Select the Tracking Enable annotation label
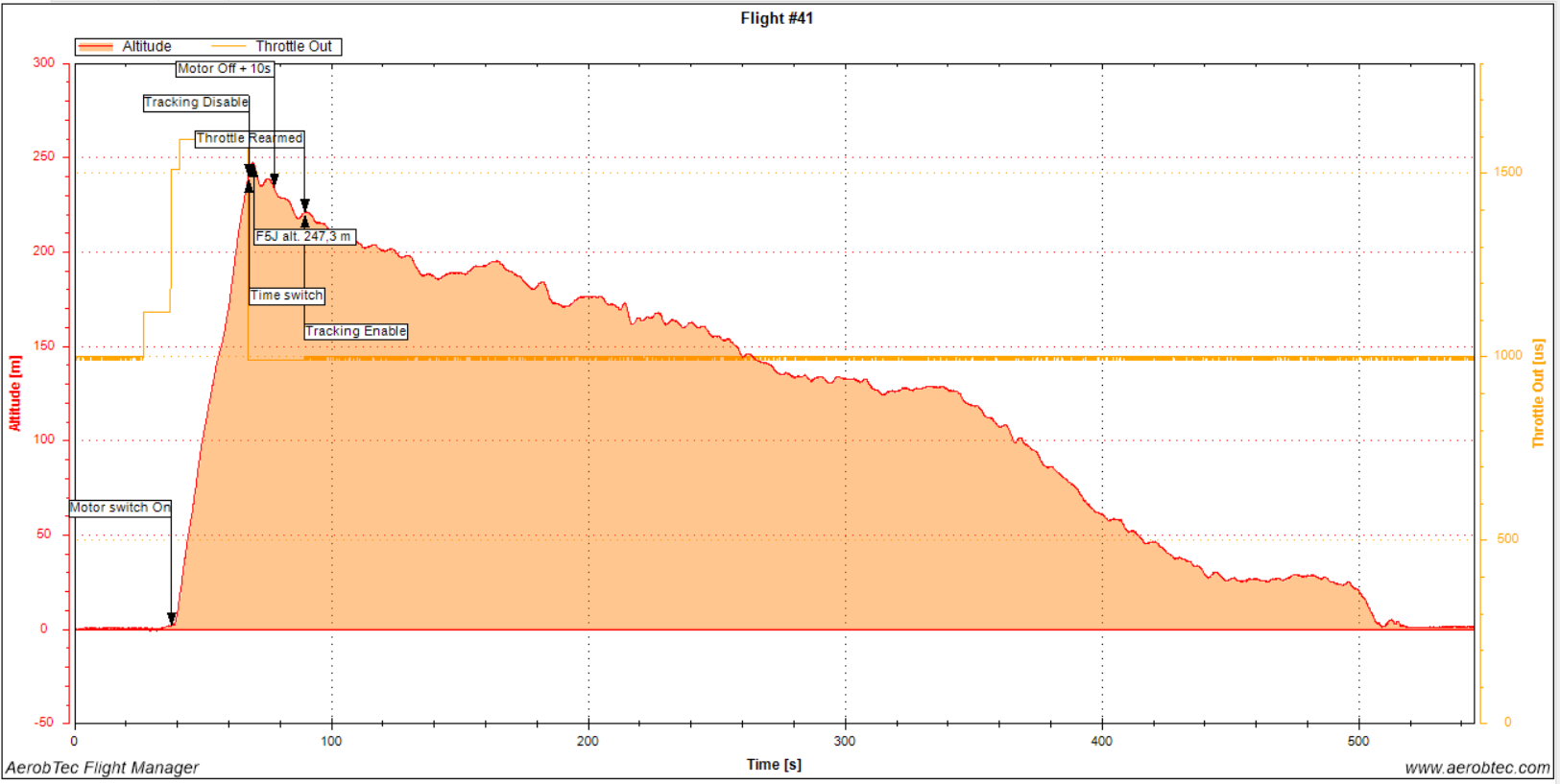 point(356,331)
